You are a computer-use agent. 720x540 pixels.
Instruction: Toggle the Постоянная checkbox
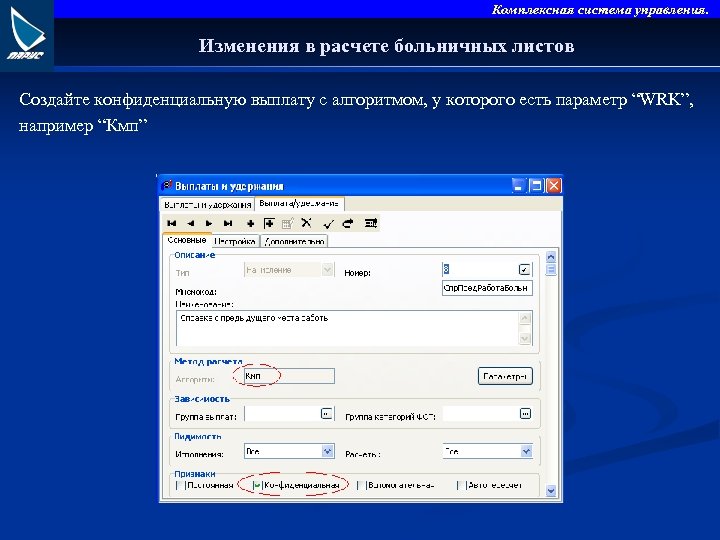[x=180, y=485]
